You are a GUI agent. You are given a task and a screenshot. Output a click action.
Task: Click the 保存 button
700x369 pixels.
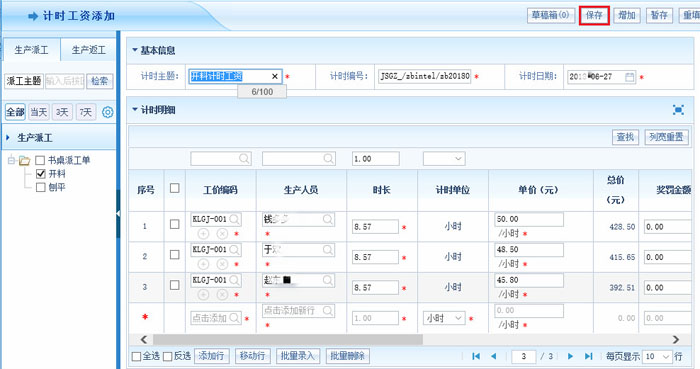tap(594, 15)
